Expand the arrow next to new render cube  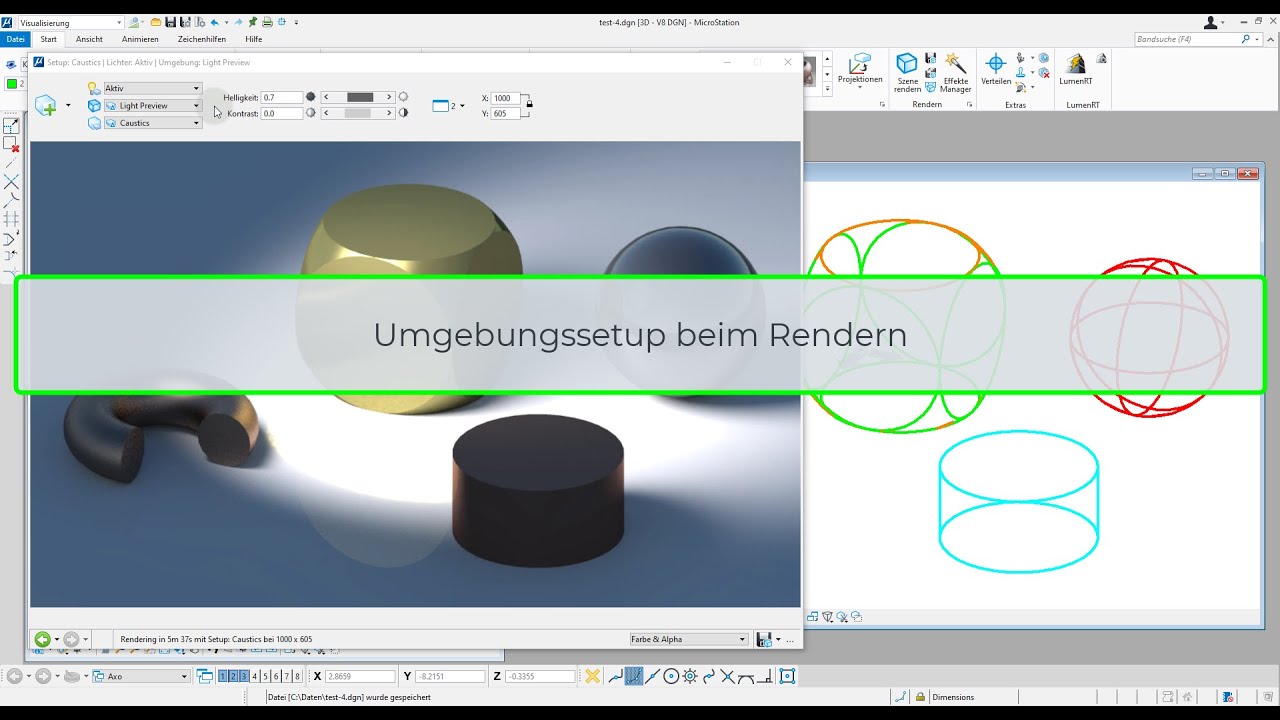pos(68,105)
